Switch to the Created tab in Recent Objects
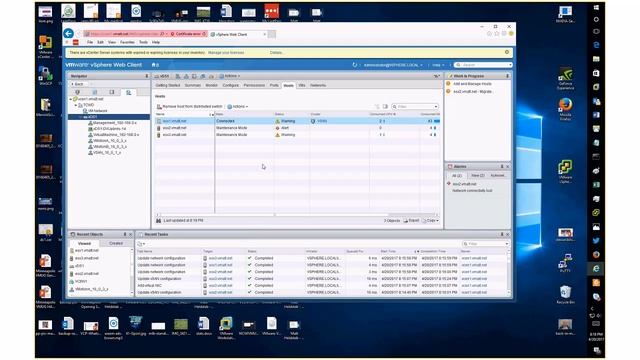Screen dimensions: 640x360 [x=116, y=243]
